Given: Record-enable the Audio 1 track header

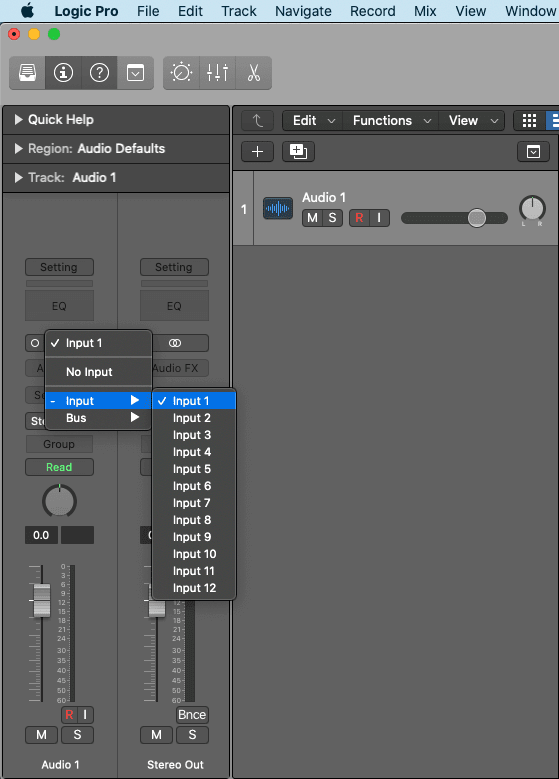Looking at the screenshot, I should (359, 218).
